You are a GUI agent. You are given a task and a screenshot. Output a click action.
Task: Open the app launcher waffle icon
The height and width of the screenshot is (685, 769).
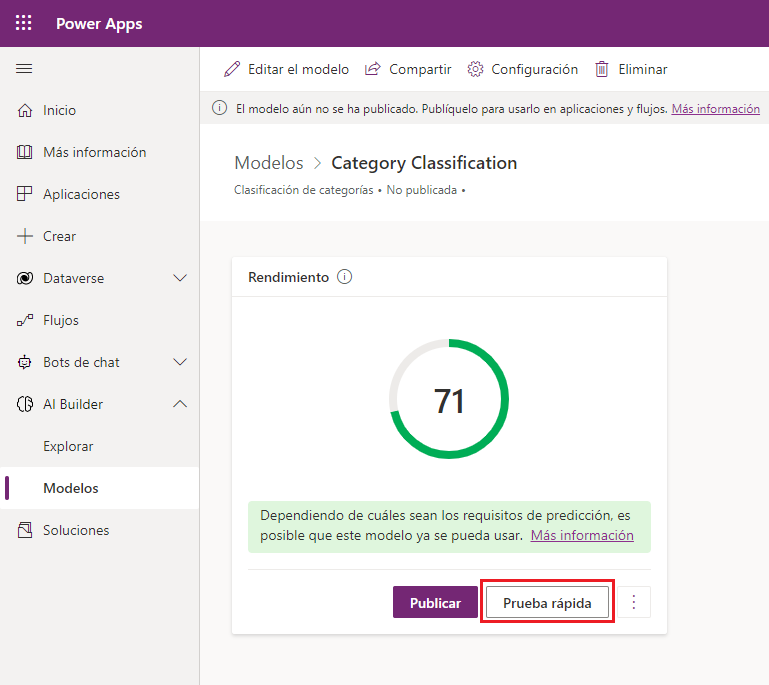24,23
